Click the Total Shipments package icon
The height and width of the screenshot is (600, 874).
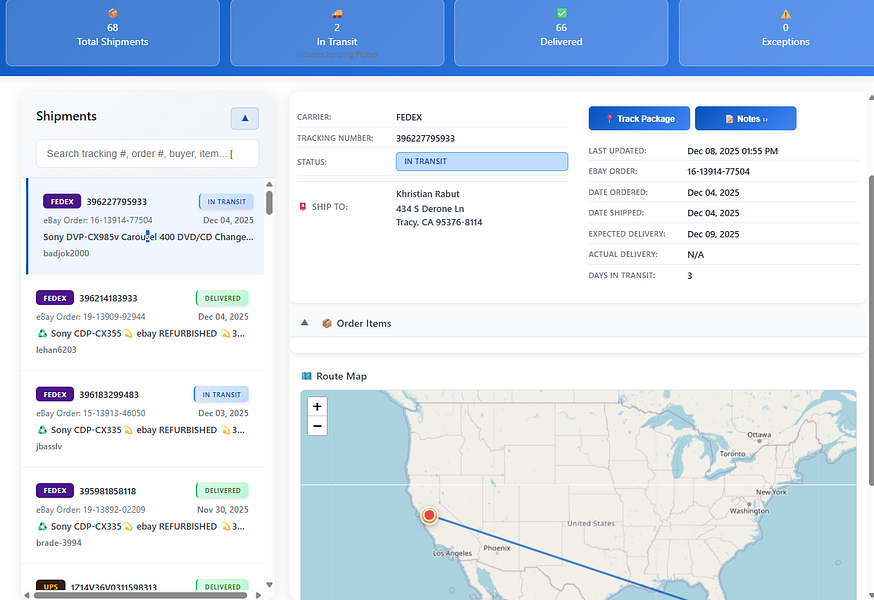[113, 13]
